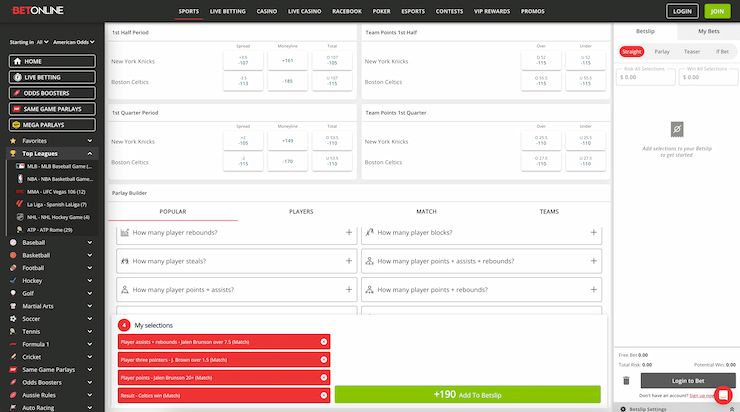
Task: Expand the Basketball chevron
Action: [90, 255]
